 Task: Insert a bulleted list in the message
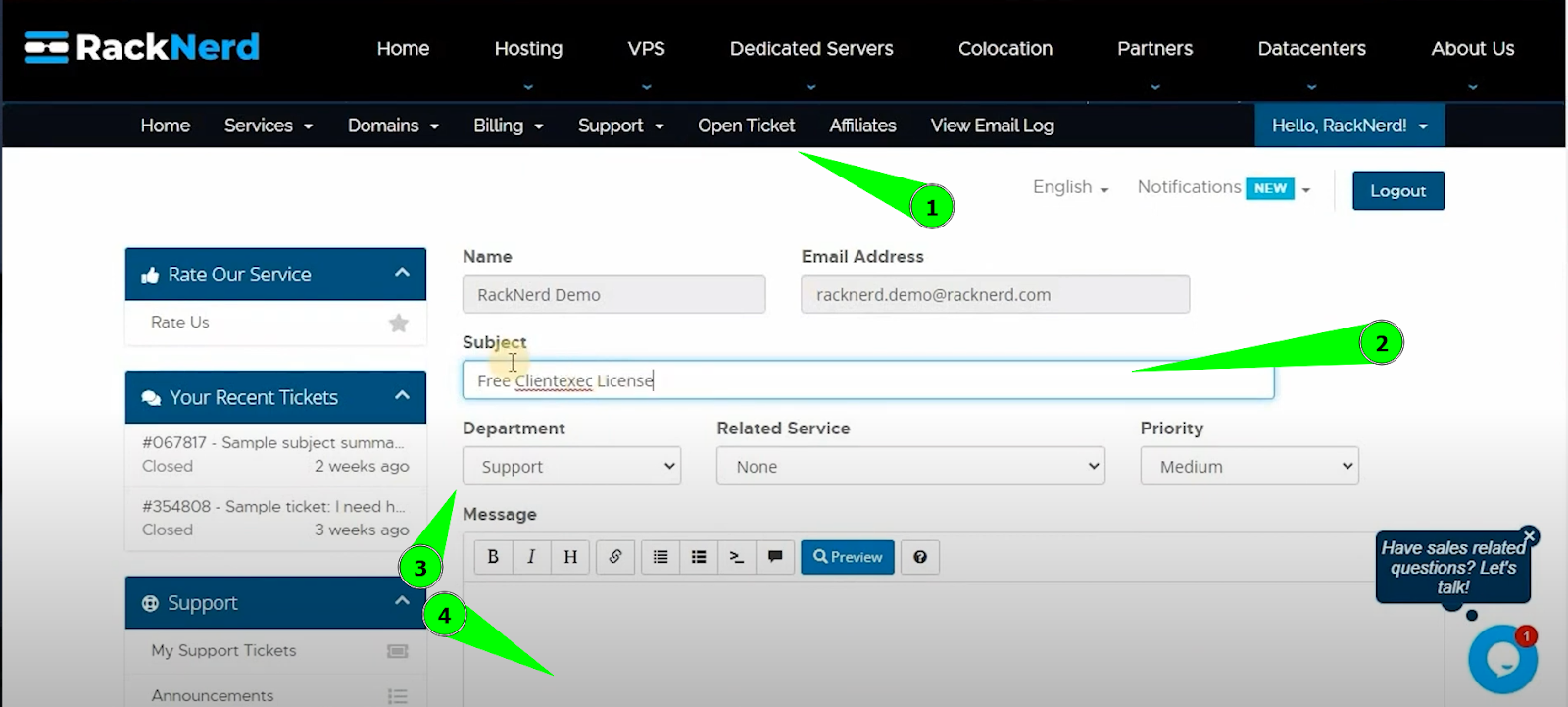[x=661, y=557]
